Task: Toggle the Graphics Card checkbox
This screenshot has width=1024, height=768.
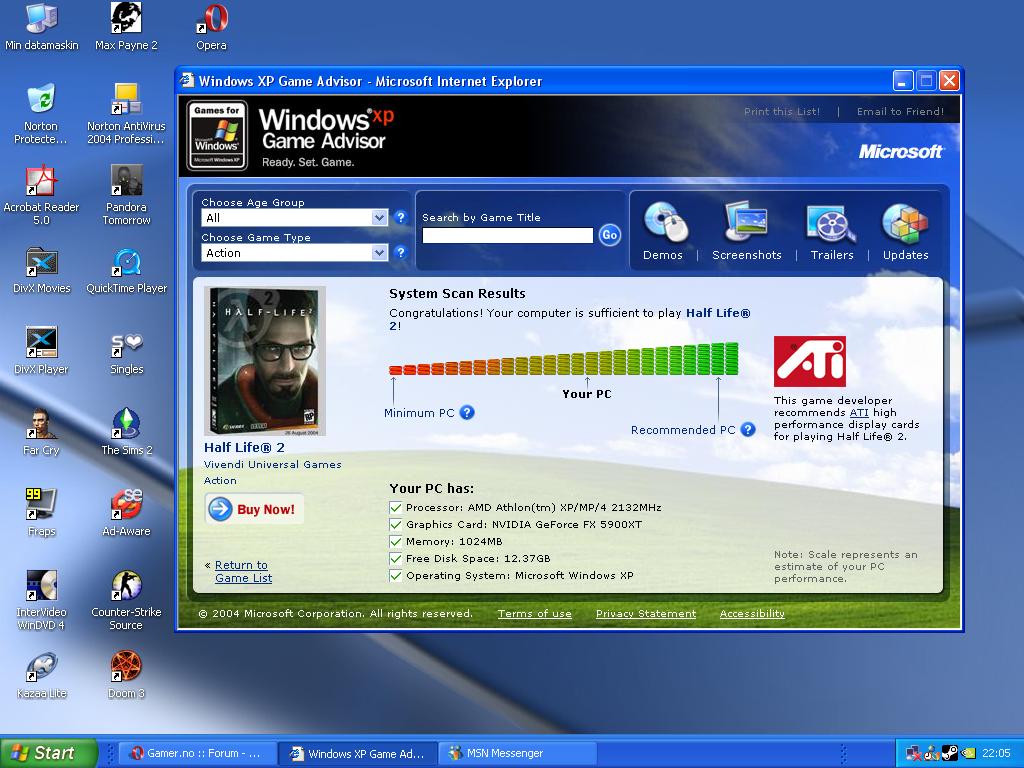Action: [395, 524]
